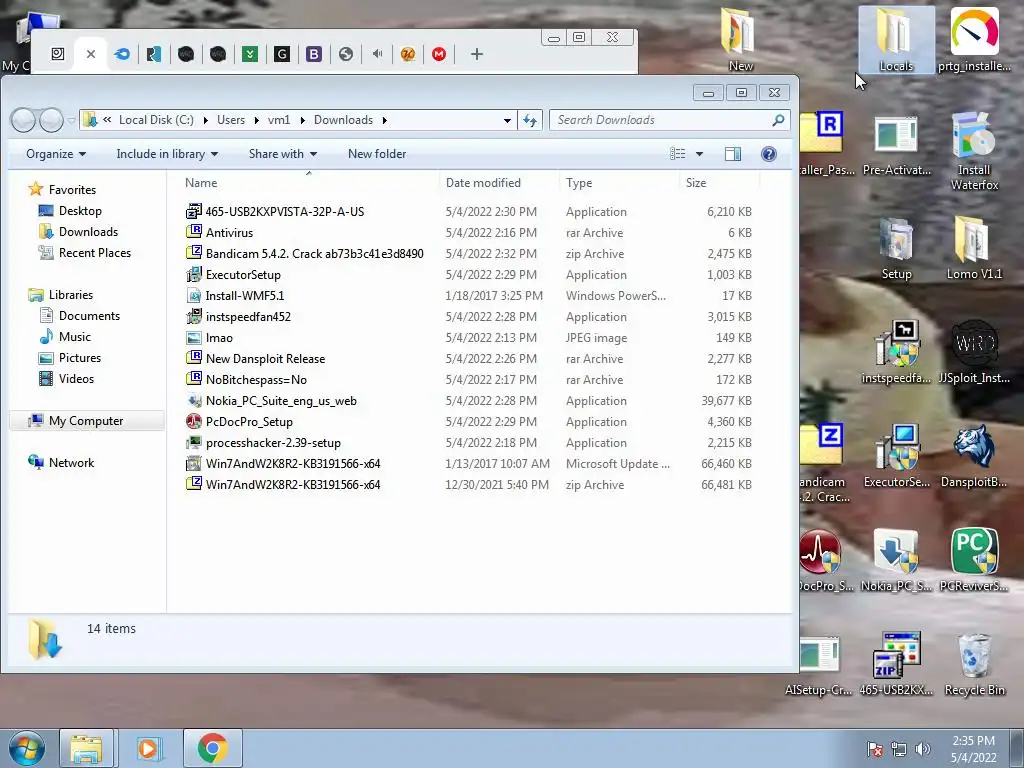The width and height of the screenshot is (1024, 768).
Task: Open Recent Places in sidebar
Action: coord(95,253)
